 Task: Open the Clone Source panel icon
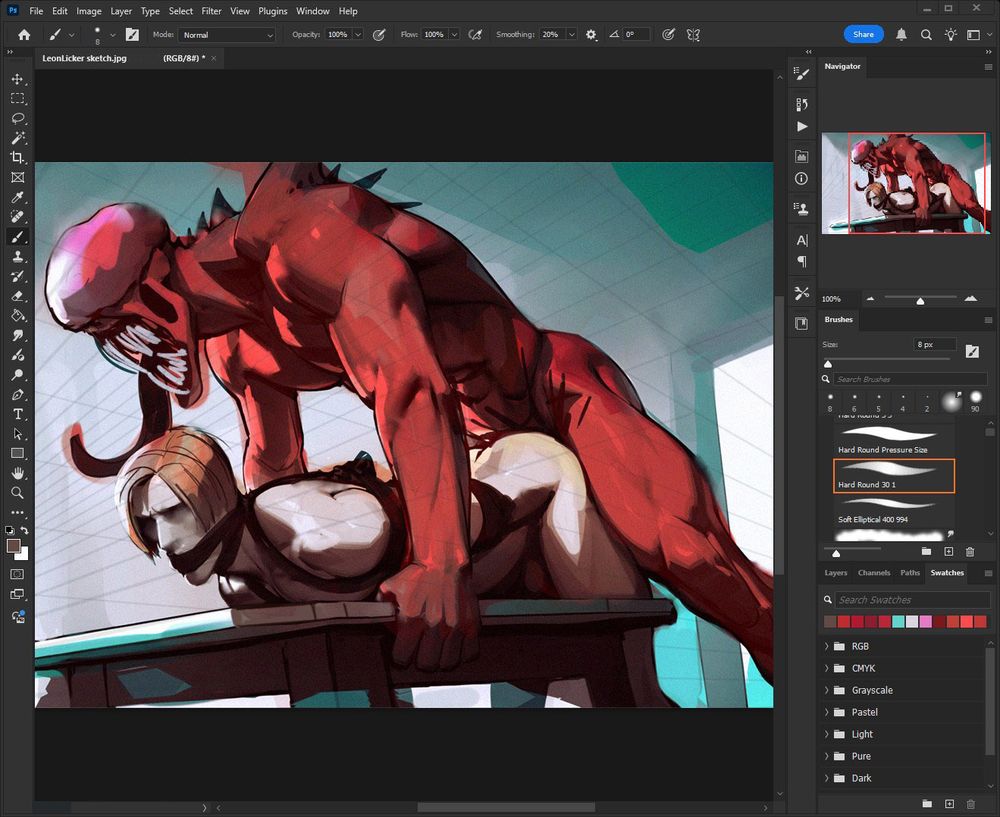tap(802, 208)
